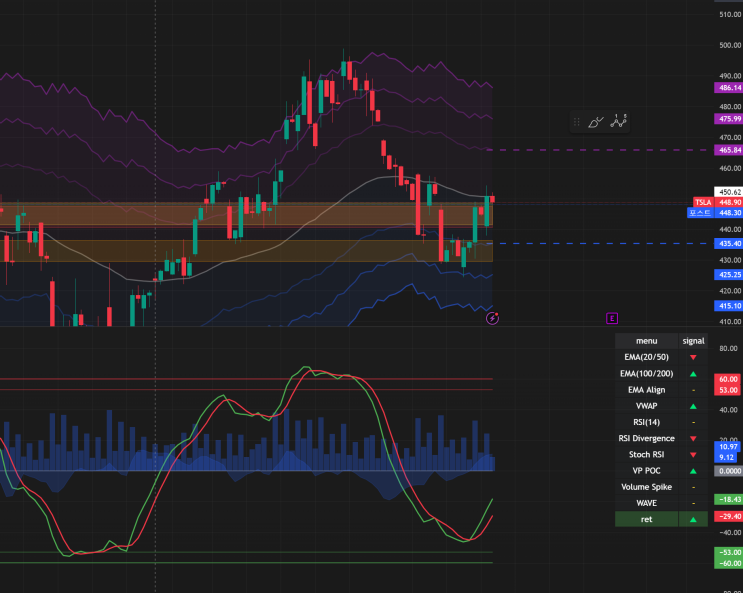Image resolution: width=743 pixels, height=593 pixels.
Task: Click the WAVE row label
Action: click(x=646, y=503)
